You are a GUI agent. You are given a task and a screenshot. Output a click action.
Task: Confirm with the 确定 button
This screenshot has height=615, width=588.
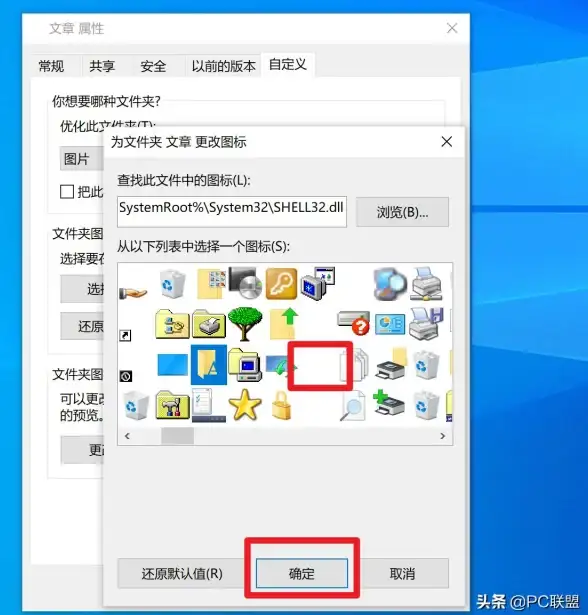tap(302, 574)
